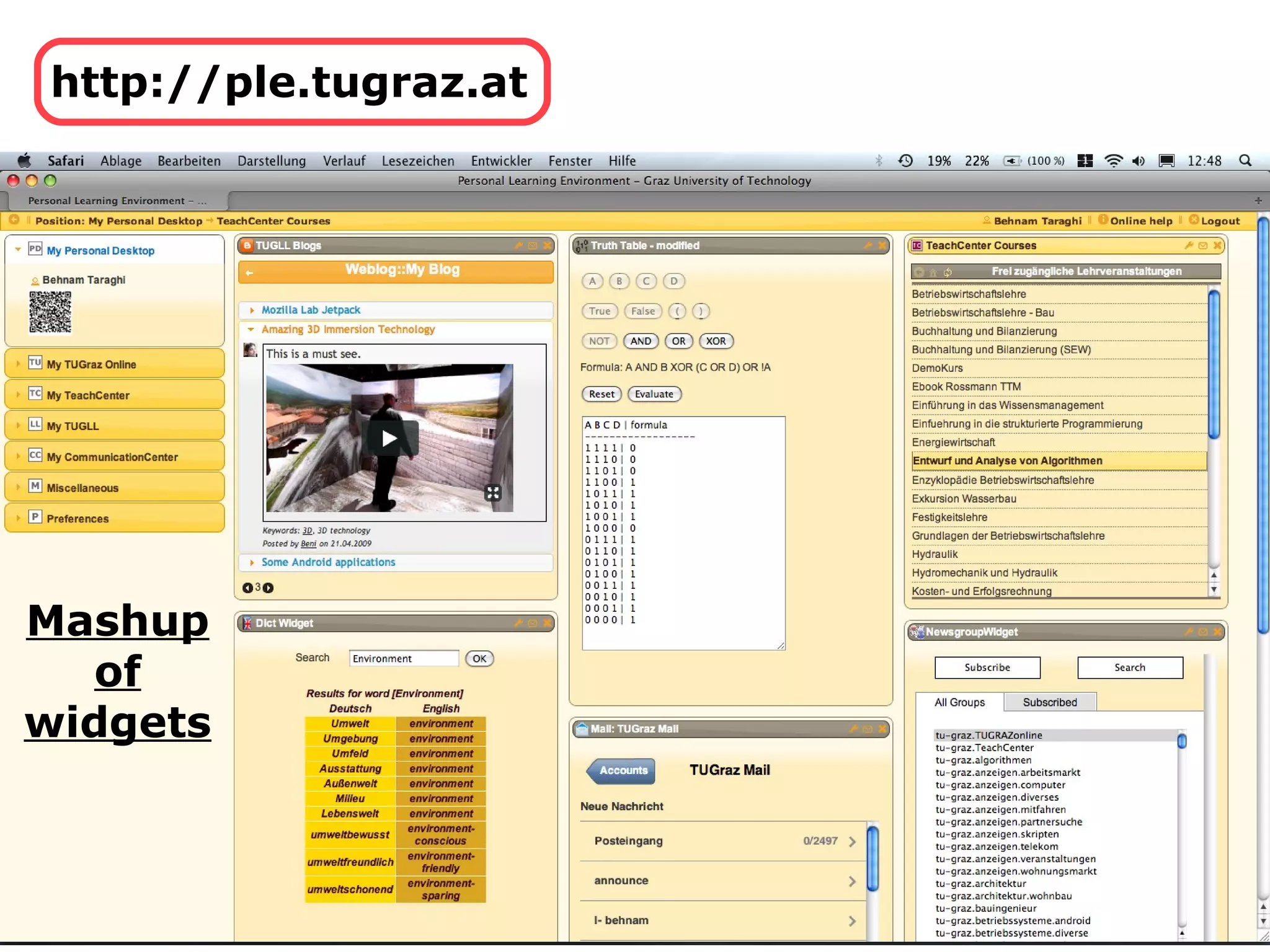
Task: Open the Darstellung menu
Action: pyautogui.click(x=272, y=161)
